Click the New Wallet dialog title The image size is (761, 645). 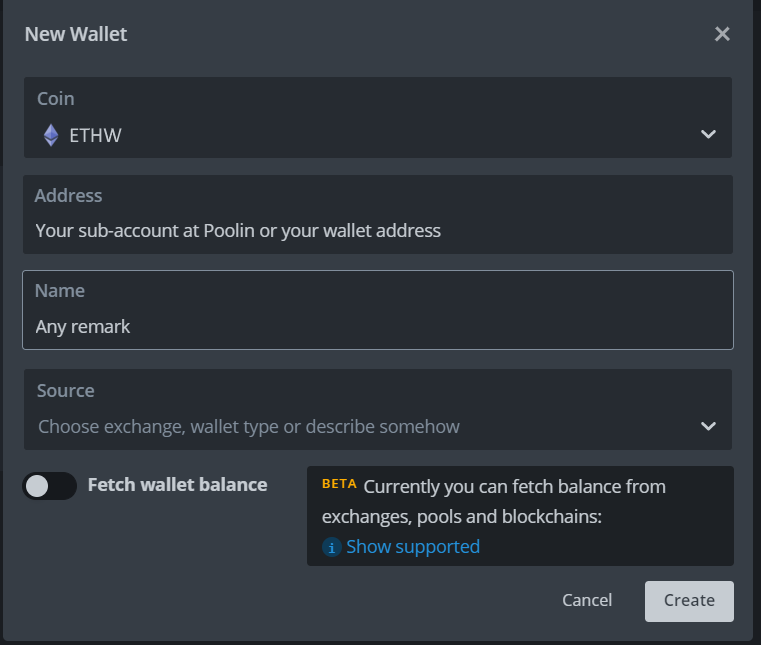pos(76,34)
